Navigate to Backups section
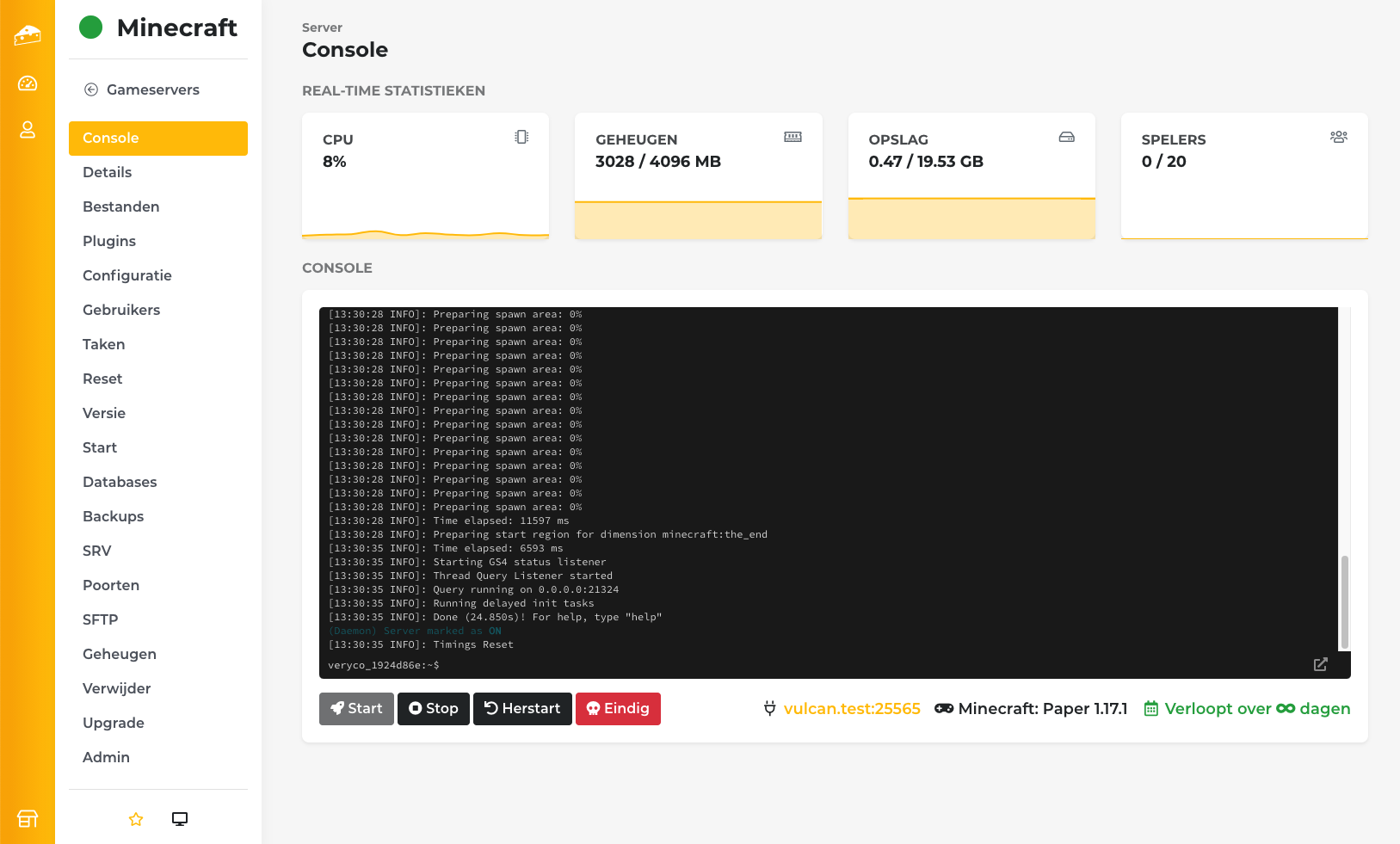Screen dimensions: 1400x844 click(114, 516)
